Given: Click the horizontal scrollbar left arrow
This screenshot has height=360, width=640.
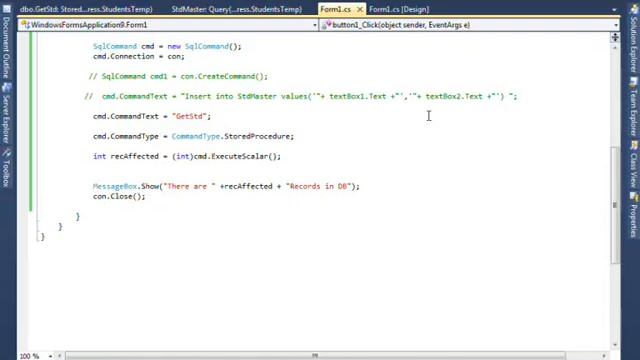Looking at the screenshot, I should (x=60, y=356).
